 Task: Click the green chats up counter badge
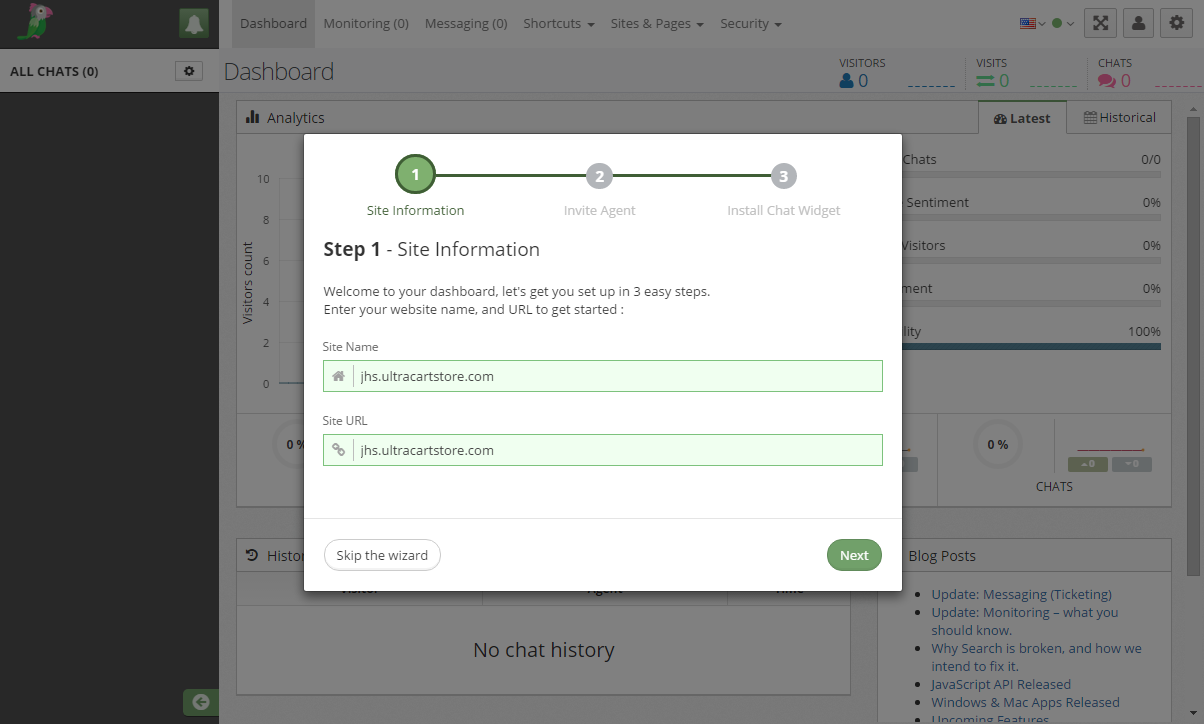pyautogui.click(x=1088, y=464)
